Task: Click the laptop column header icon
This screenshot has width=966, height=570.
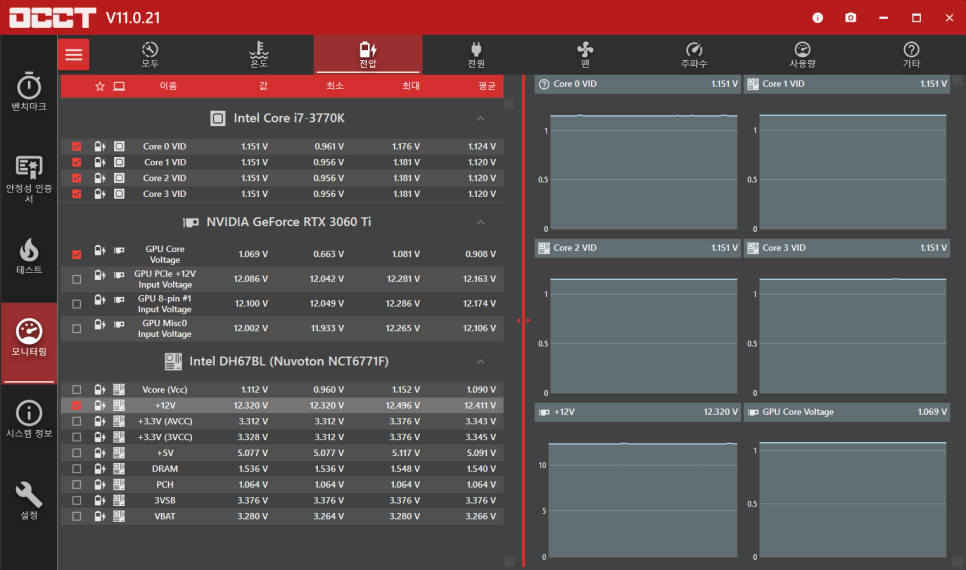Action: (x=119, y=86)
